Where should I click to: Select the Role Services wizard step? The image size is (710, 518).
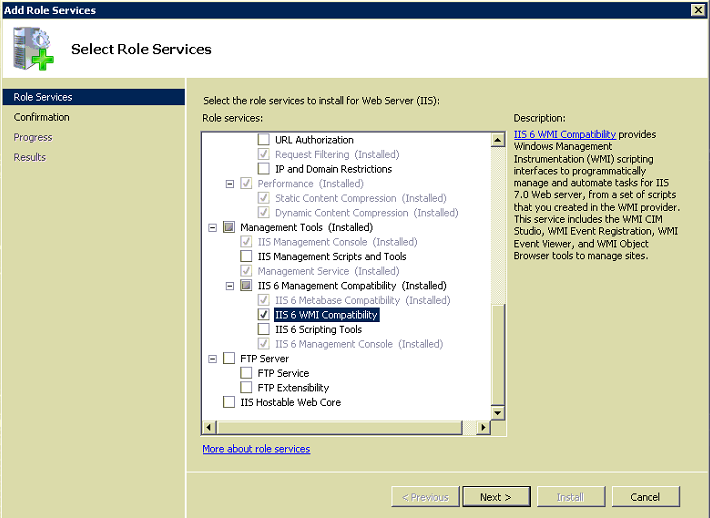click(x=94, y=97)
